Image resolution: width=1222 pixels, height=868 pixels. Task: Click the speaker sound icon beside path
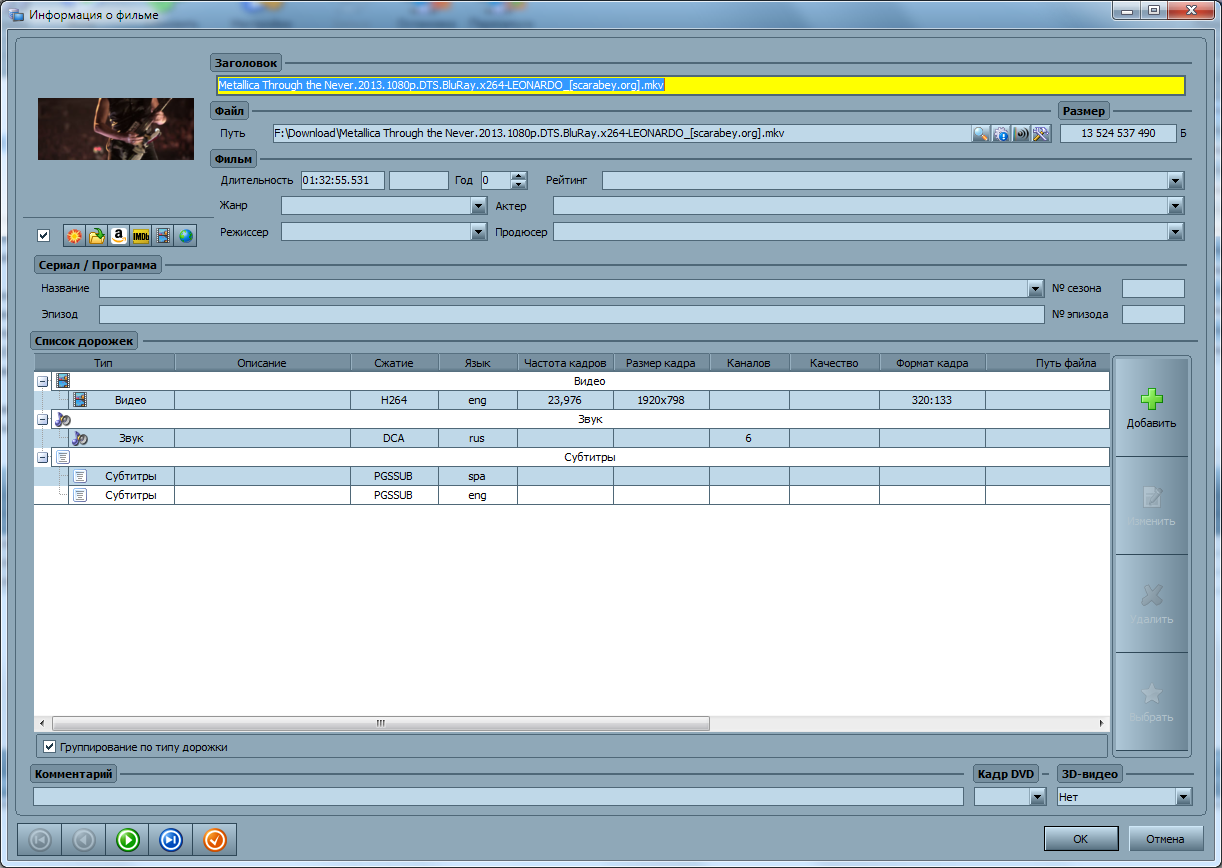pos(1021,134)
